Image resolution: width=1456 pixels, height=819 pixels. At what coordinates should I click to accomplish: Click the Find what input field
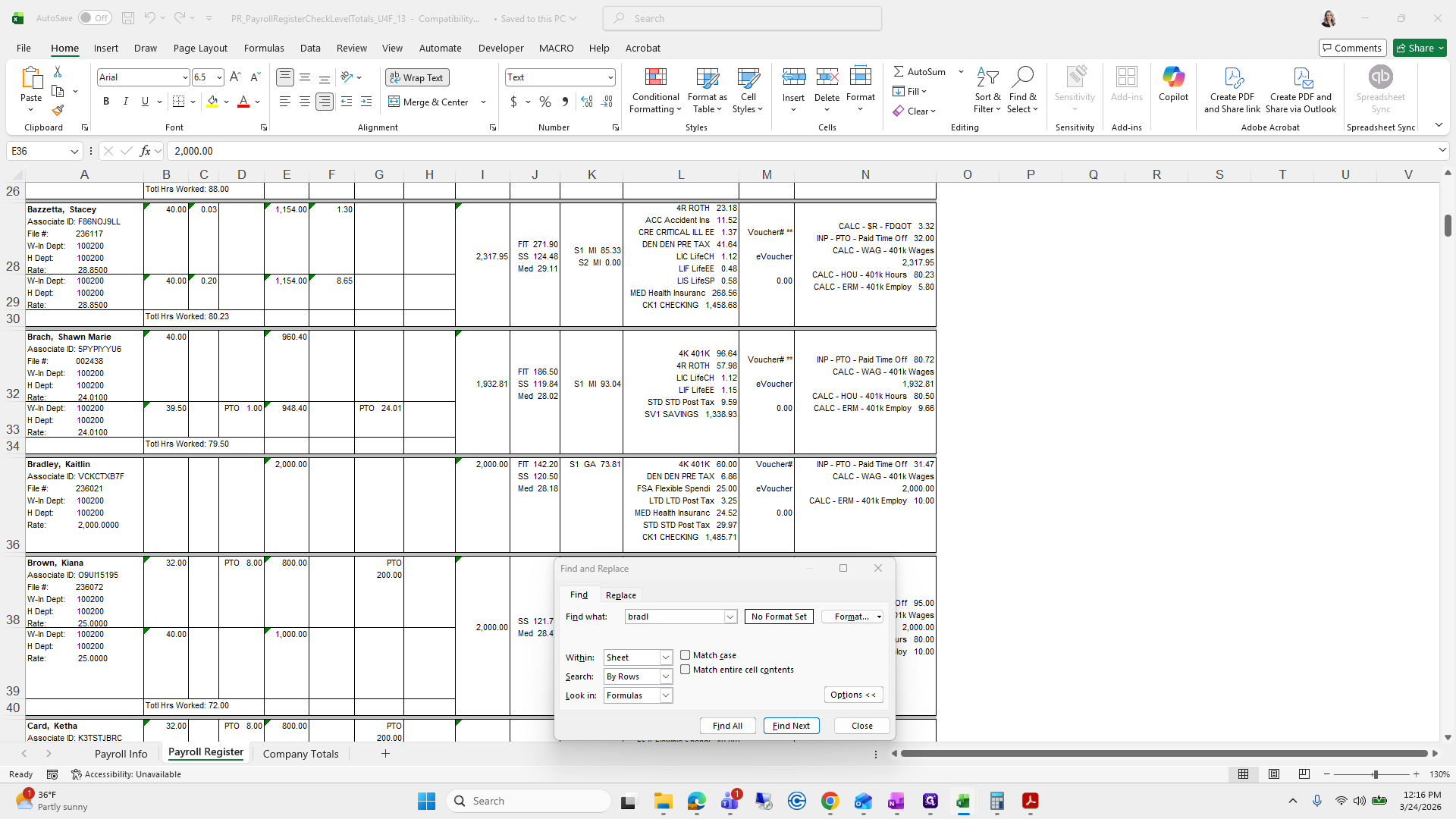(x=674, y=617)
